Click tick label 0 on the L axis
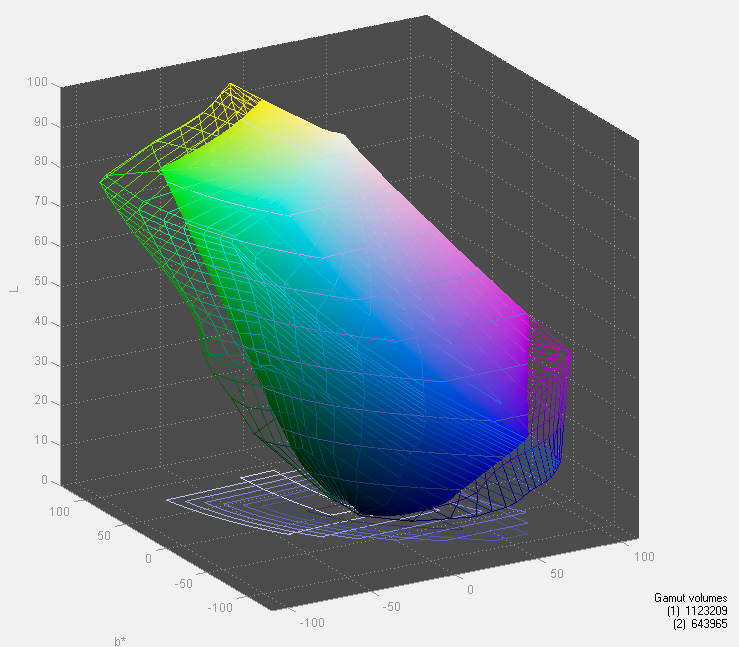This screenshot has height=647, width=739. coord(44,480)
